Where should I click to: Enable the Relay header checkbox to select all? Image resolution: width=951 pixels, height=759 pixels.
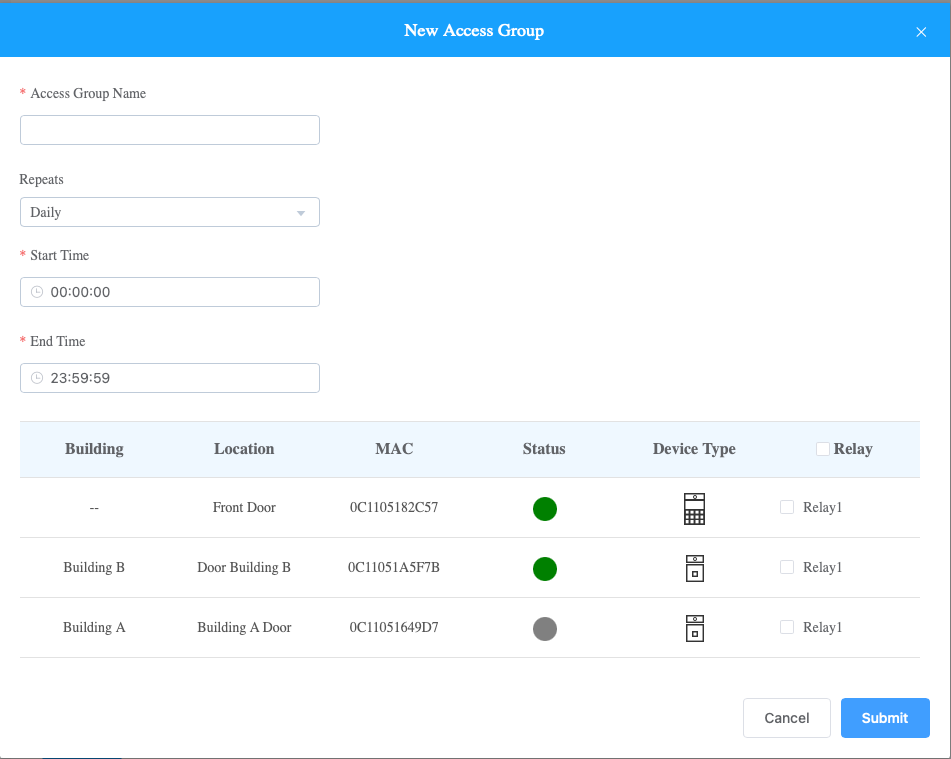tap(824, 448)
